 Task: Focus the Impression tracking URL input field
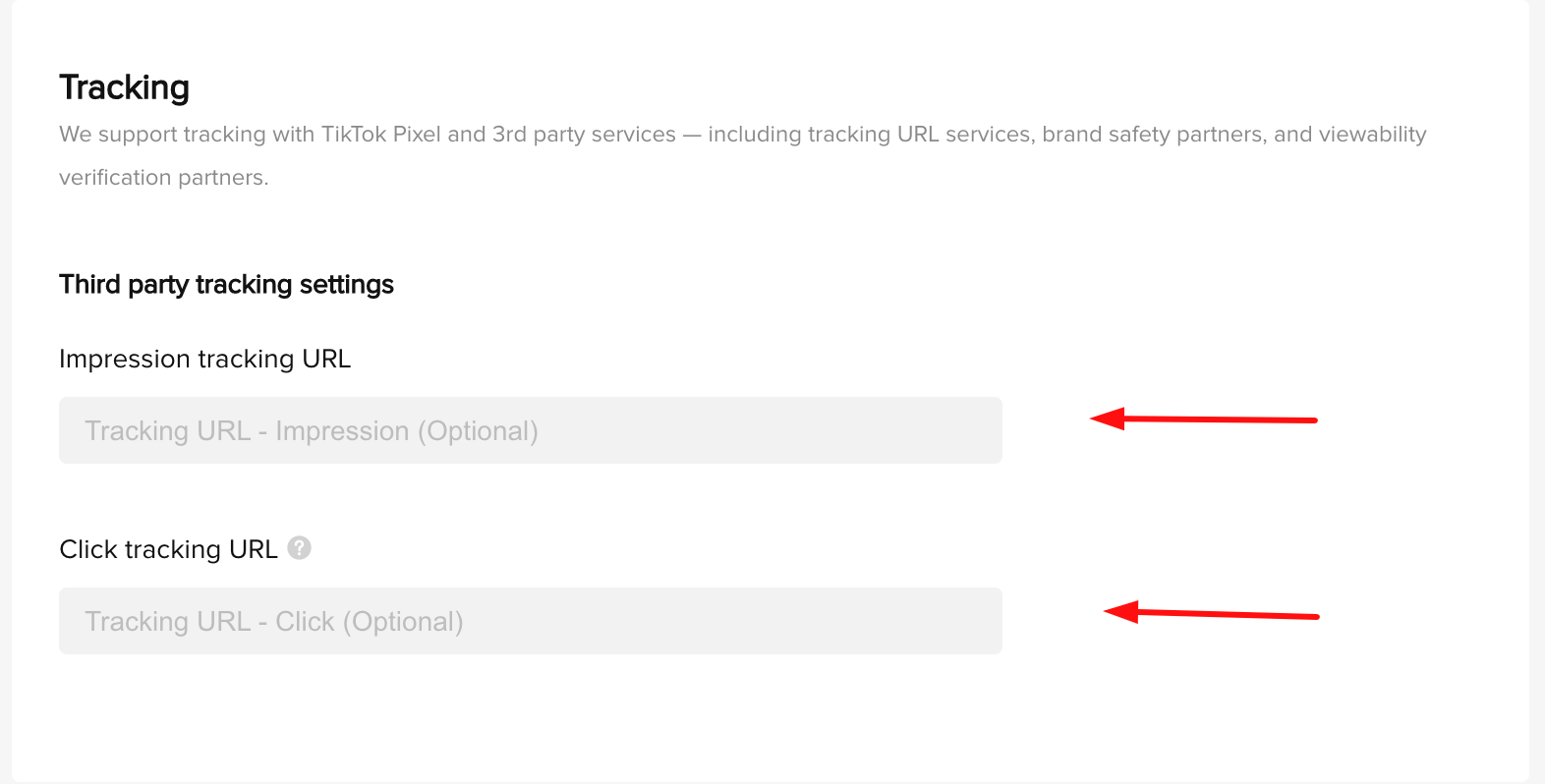coord(531,430)
